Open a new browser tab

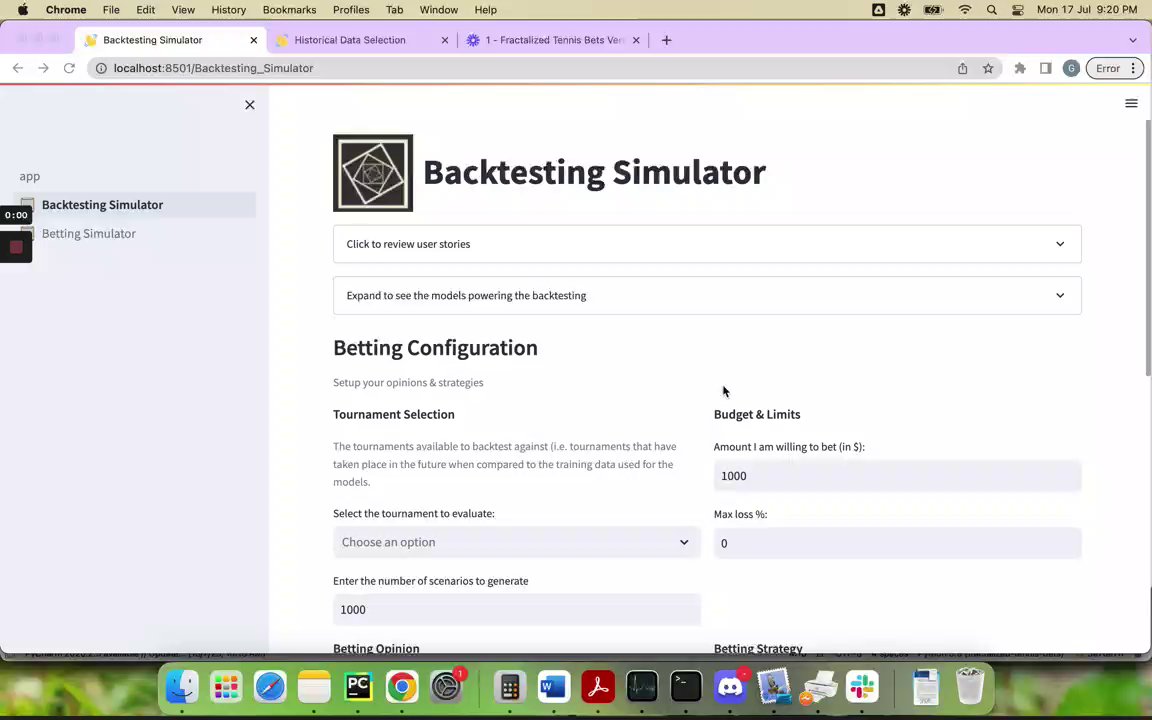point(666,40)
